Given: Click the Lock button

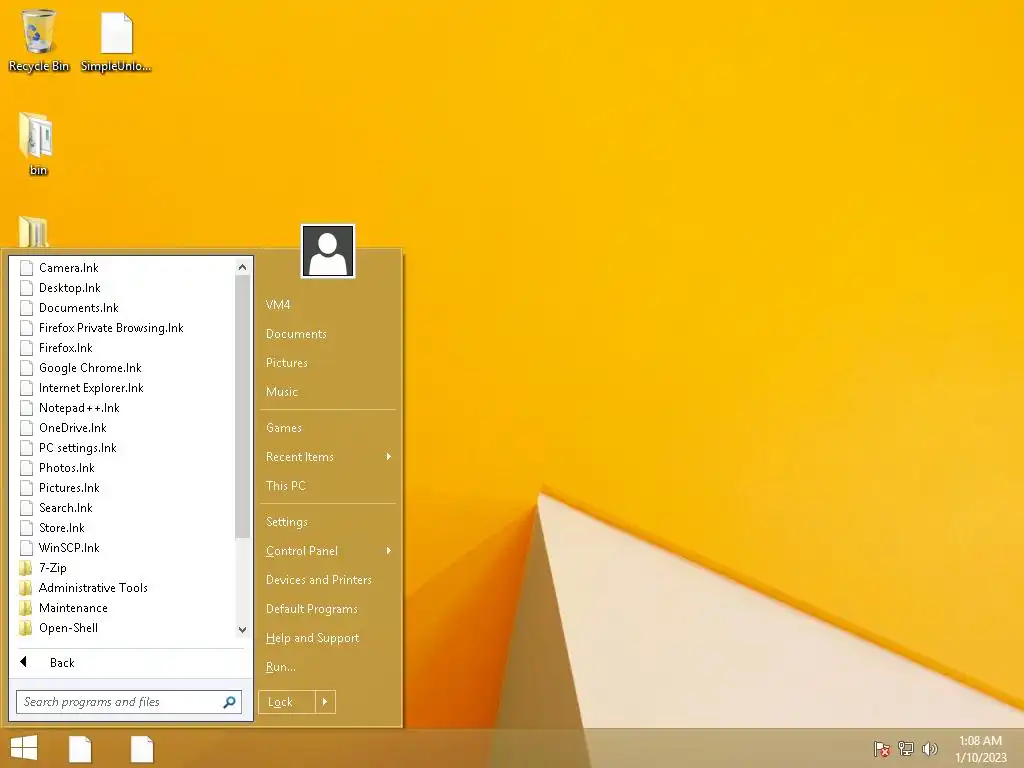Looking at the screenshot, I should click(x=287, y=702).
